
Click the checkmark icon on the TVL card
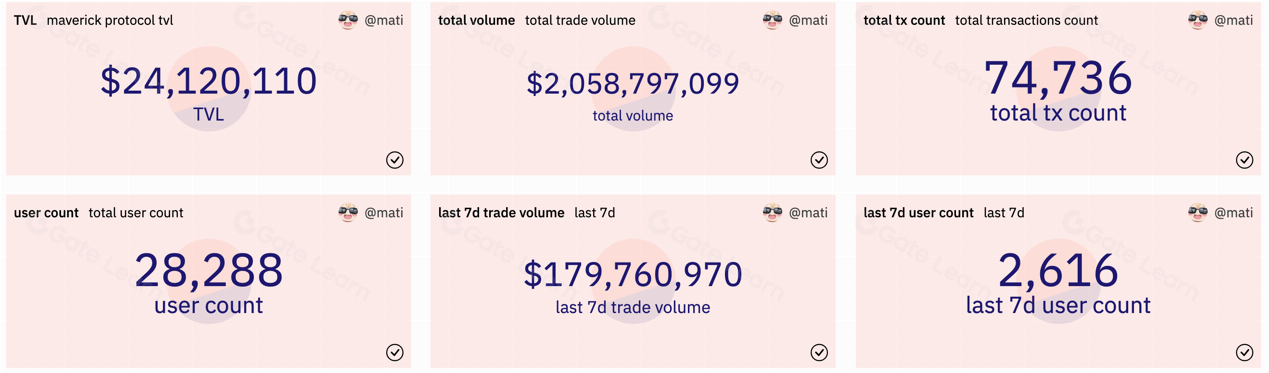395,160
